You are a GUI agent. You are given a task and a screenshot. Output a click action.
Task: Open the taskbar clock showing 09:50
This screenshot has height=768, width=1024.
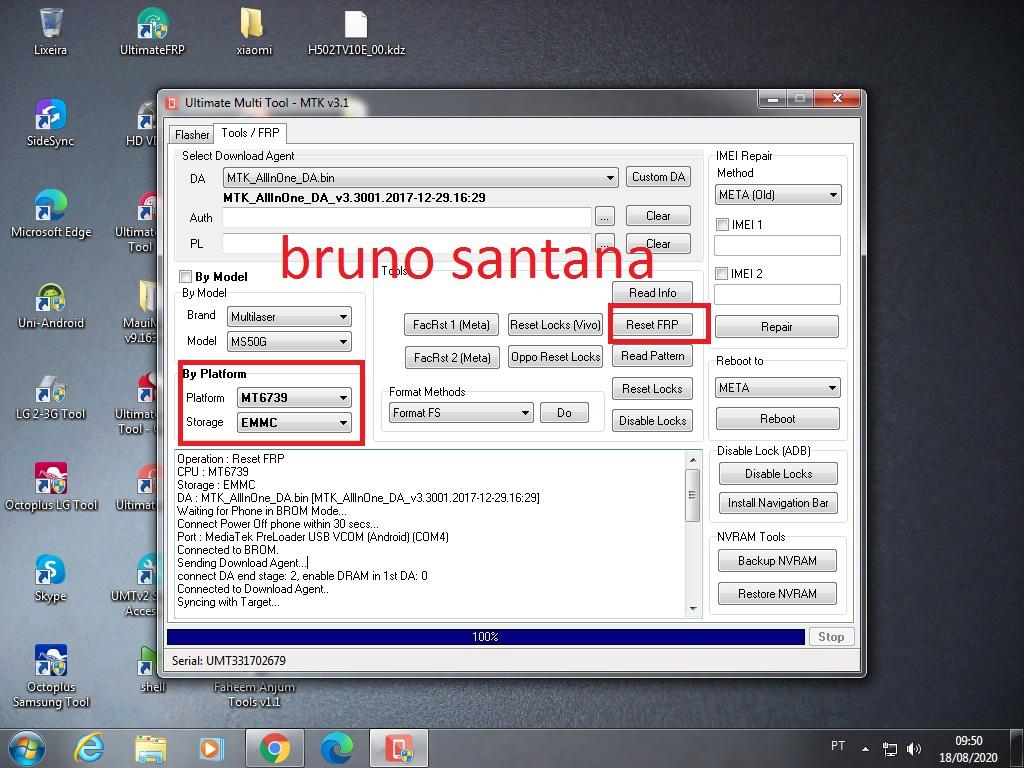coord(968,749)
